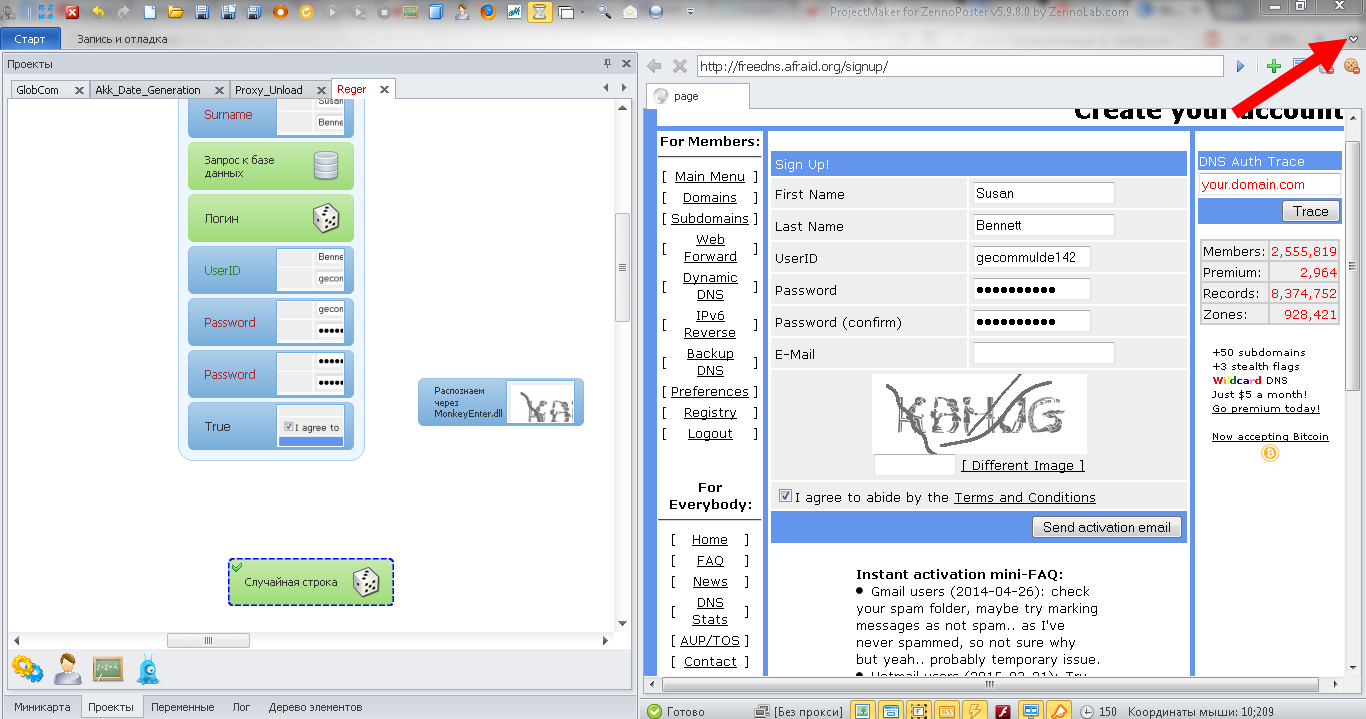1366x719 pixels.
Task: Switch to Запись и отладка ribbon tab
Action: coord(123,39)
